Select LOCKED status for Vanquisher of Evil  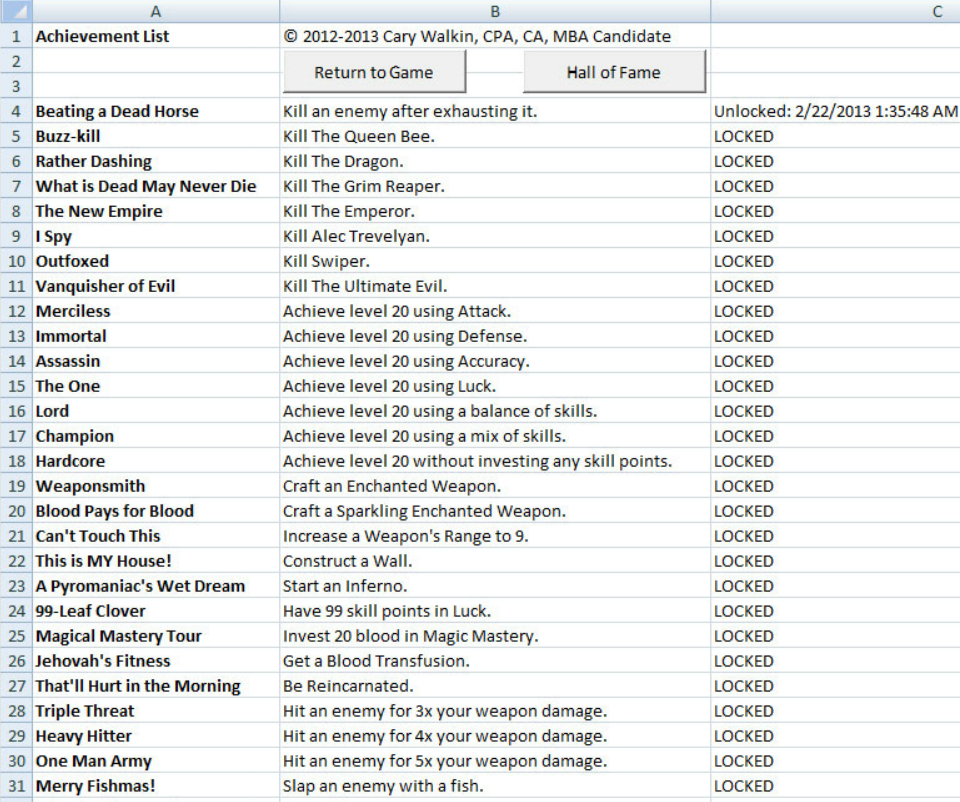point(835,286)
